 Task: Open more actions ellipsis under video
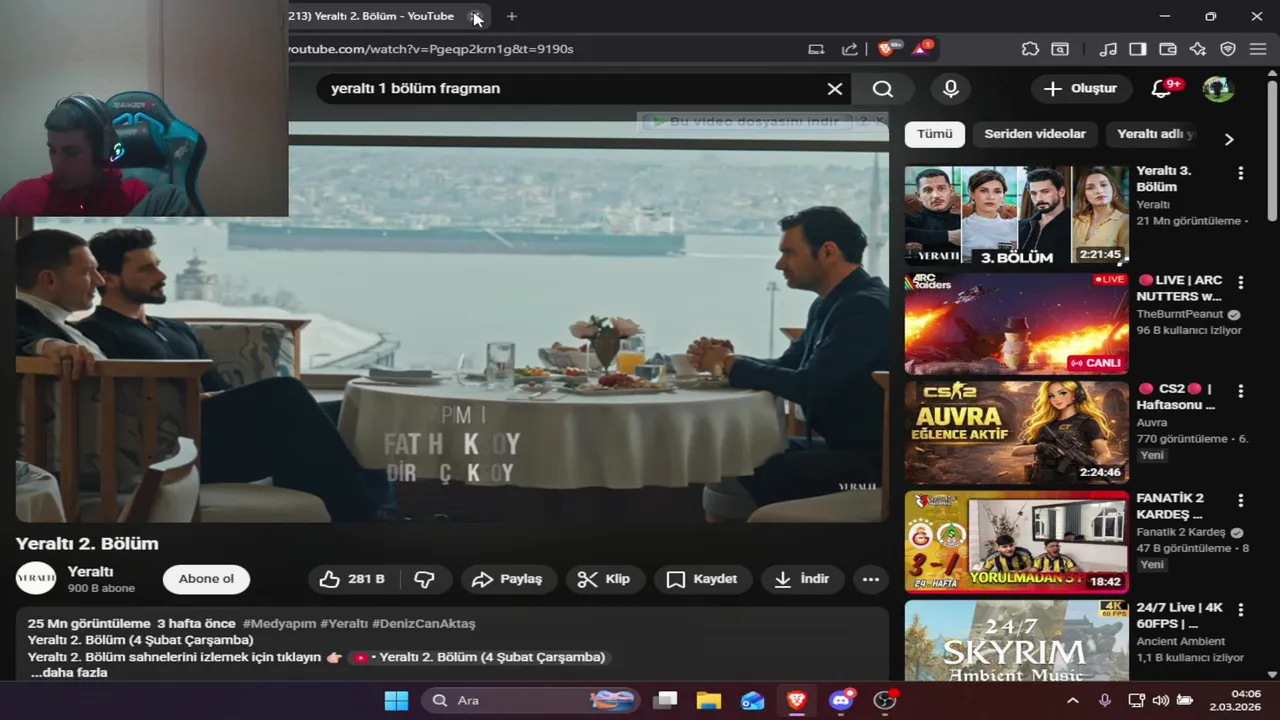click(871, 579)
